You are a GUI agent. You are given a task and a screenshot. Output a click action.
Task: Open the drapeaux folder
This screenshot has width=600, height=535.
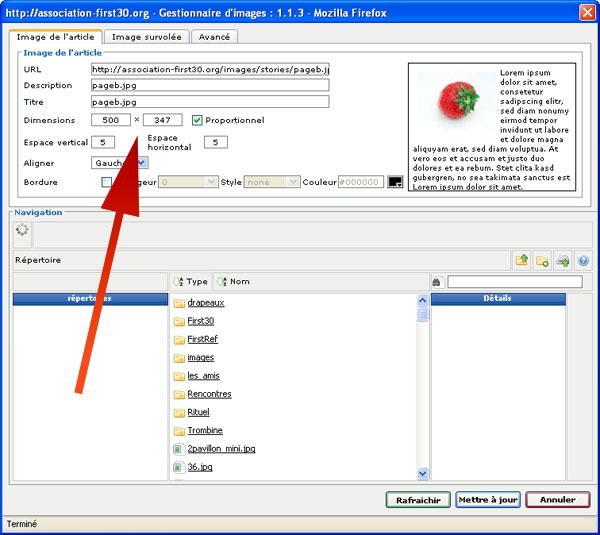pos(206,303)
